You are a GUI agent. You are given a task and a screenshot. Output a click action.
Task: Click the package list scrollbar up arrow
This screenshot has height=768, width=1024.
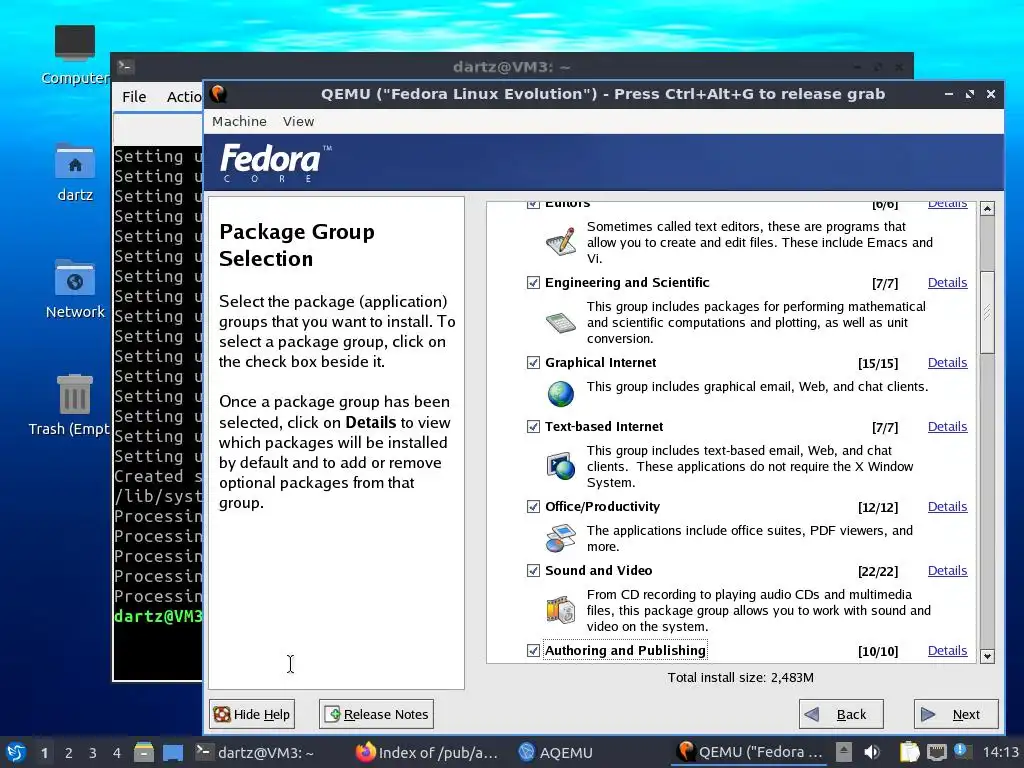tap(987, 209)
